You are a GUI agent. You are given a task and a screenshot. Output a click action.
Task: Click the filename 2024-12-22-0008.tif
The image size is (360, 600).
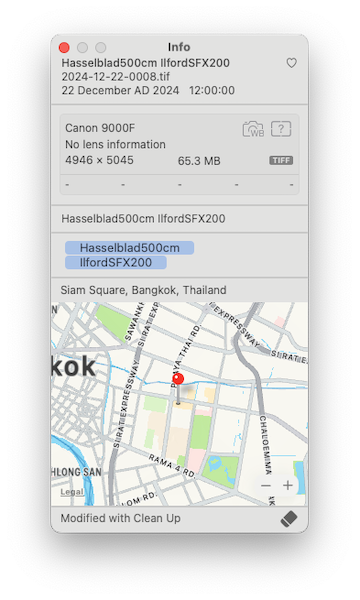[116, 77]
